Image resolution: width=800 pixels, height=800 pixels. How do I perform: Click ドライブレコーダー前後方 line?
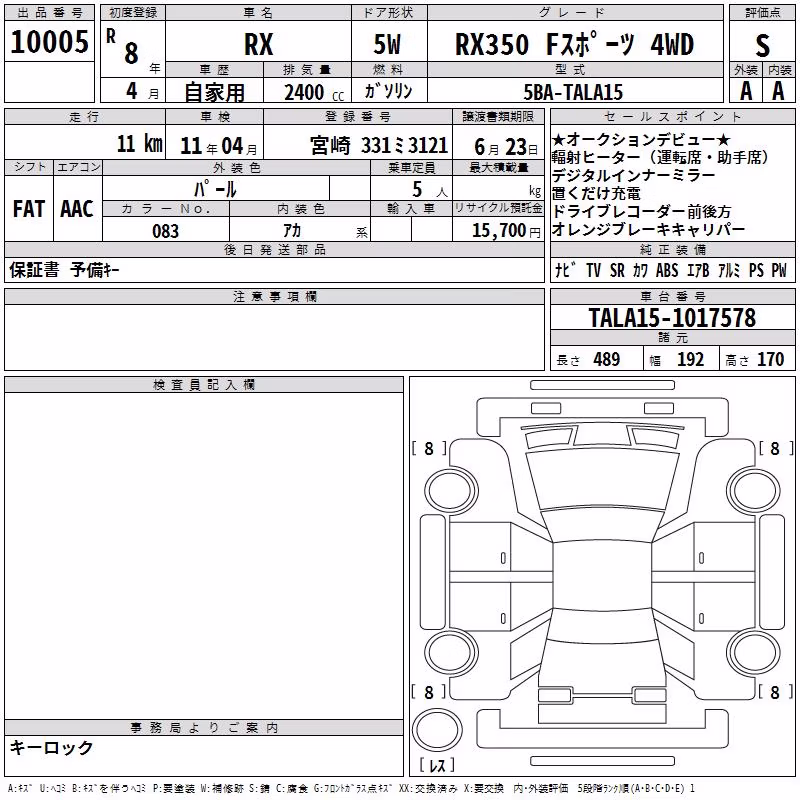click(x=641, y=211)
